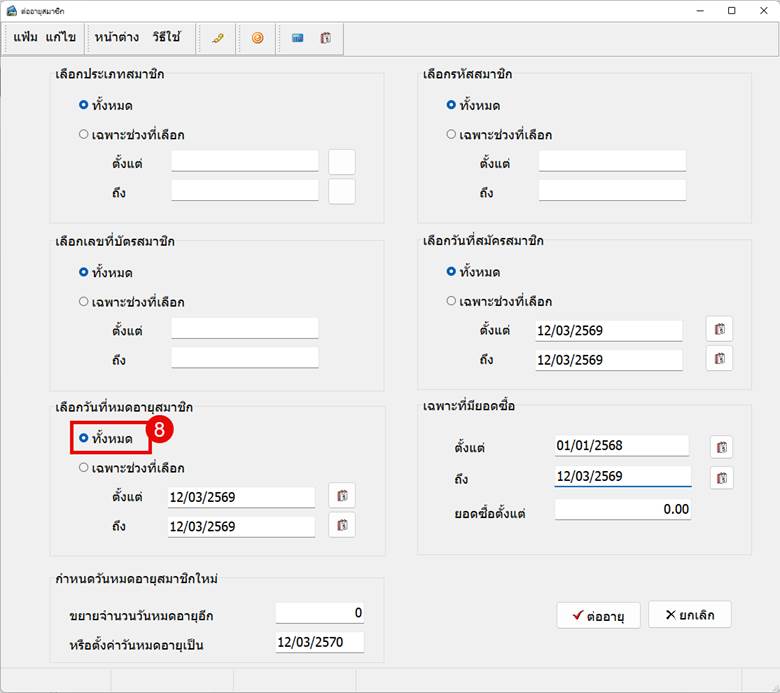This screenshot has height=693, width=780.
Task: Open calendar for registration date ถึง field
Action: [719, 359]
